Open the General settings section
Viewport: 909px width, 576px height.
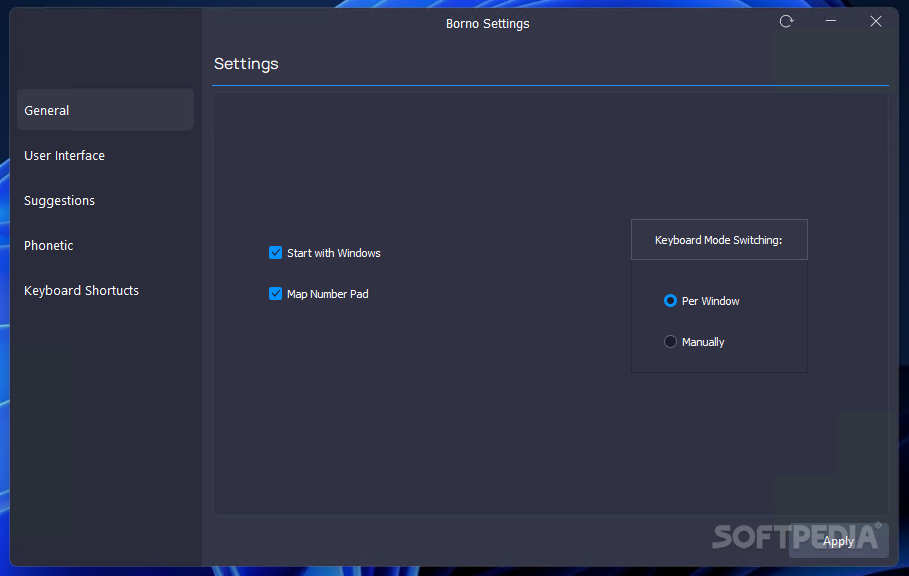pyautogui.click(x=105, y=110)
